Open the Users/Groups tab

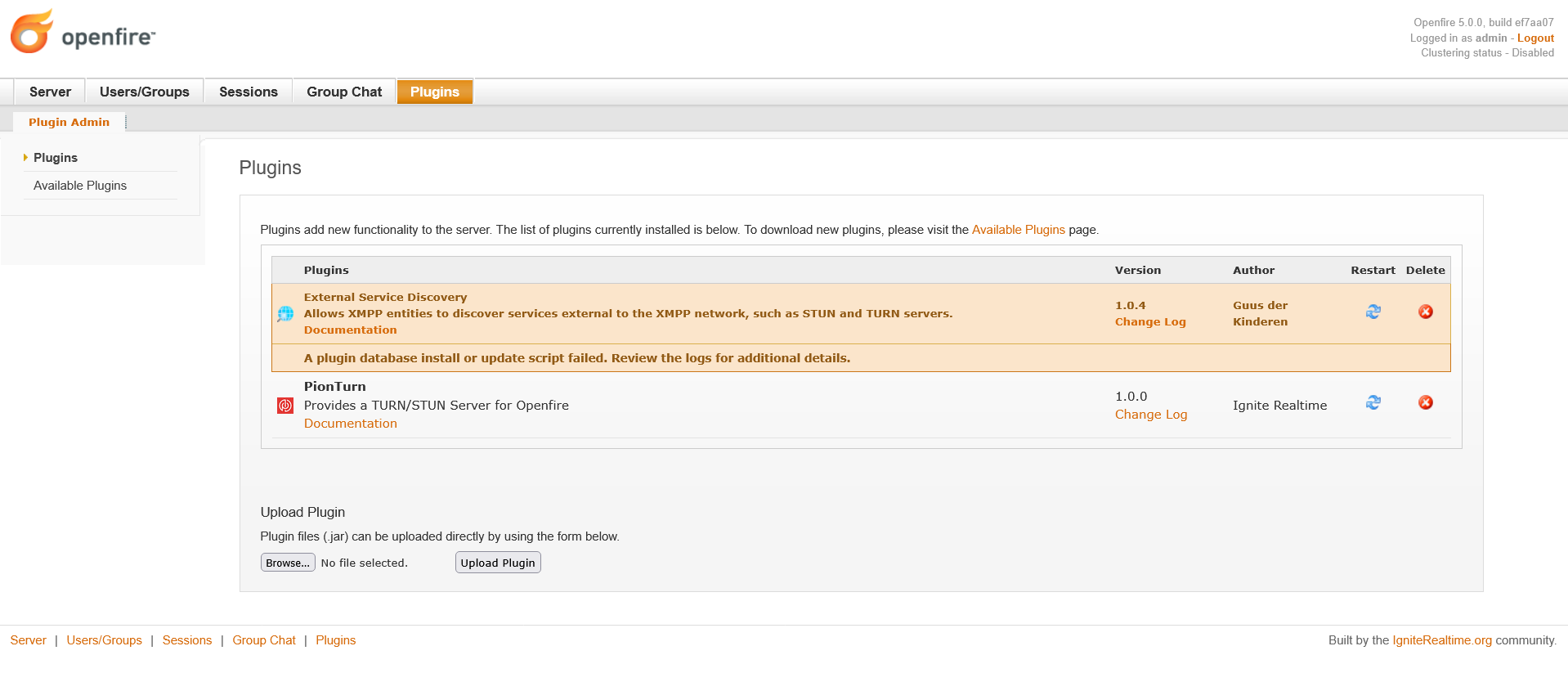click(145, 92)
